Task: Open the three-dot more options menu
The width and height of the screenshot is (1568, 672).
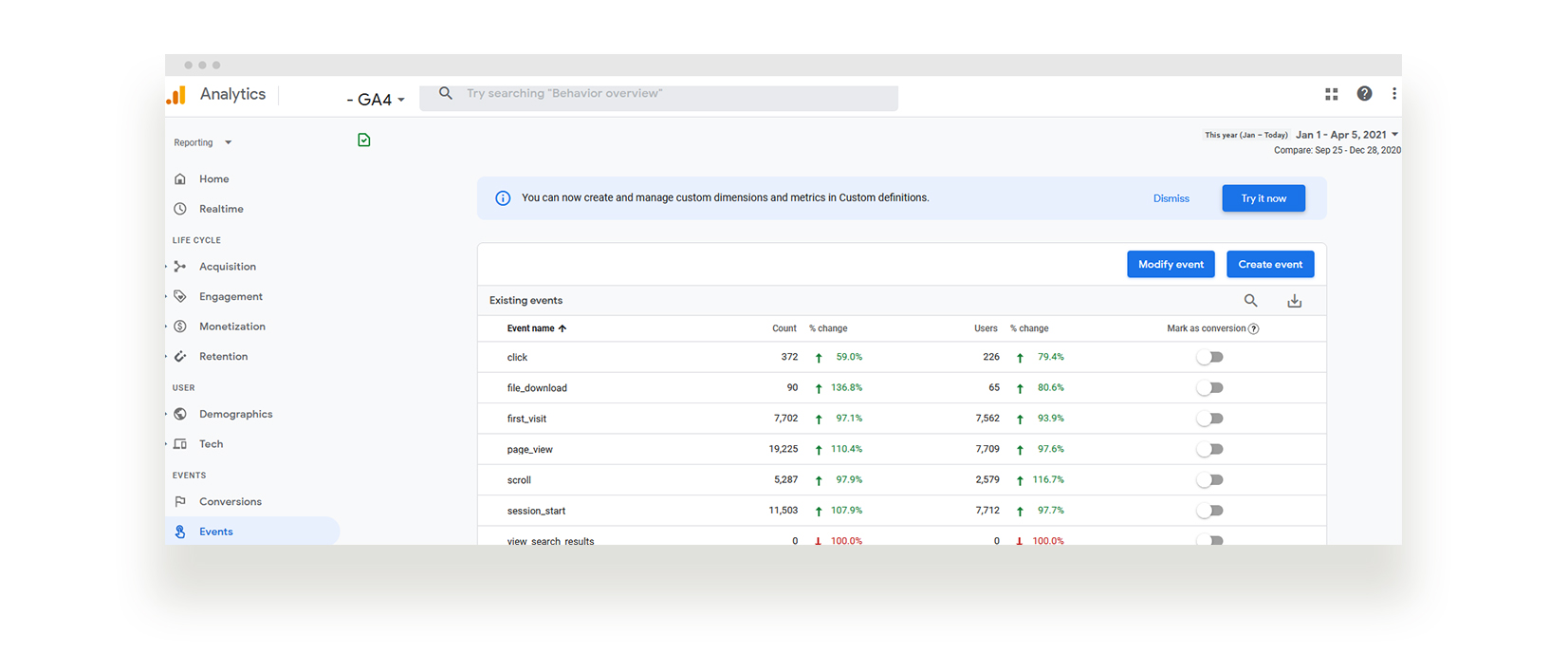Action: [1393, 93]
